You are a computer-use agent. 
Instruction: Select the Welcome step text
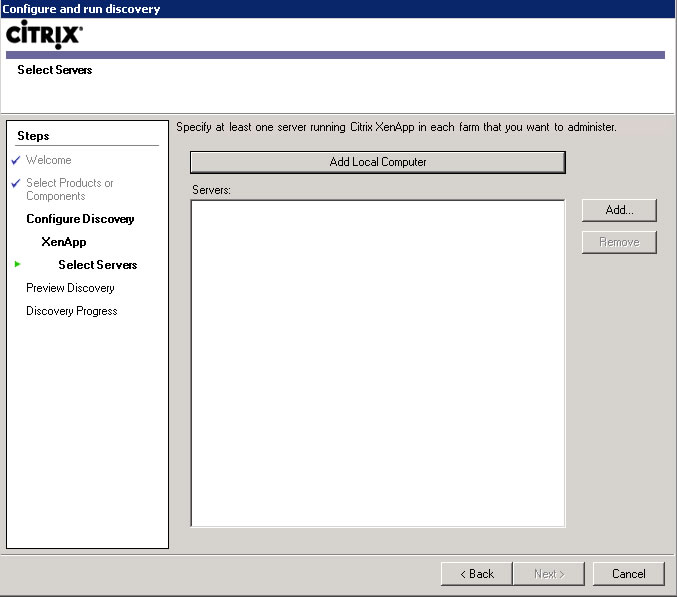click(48, 160)
